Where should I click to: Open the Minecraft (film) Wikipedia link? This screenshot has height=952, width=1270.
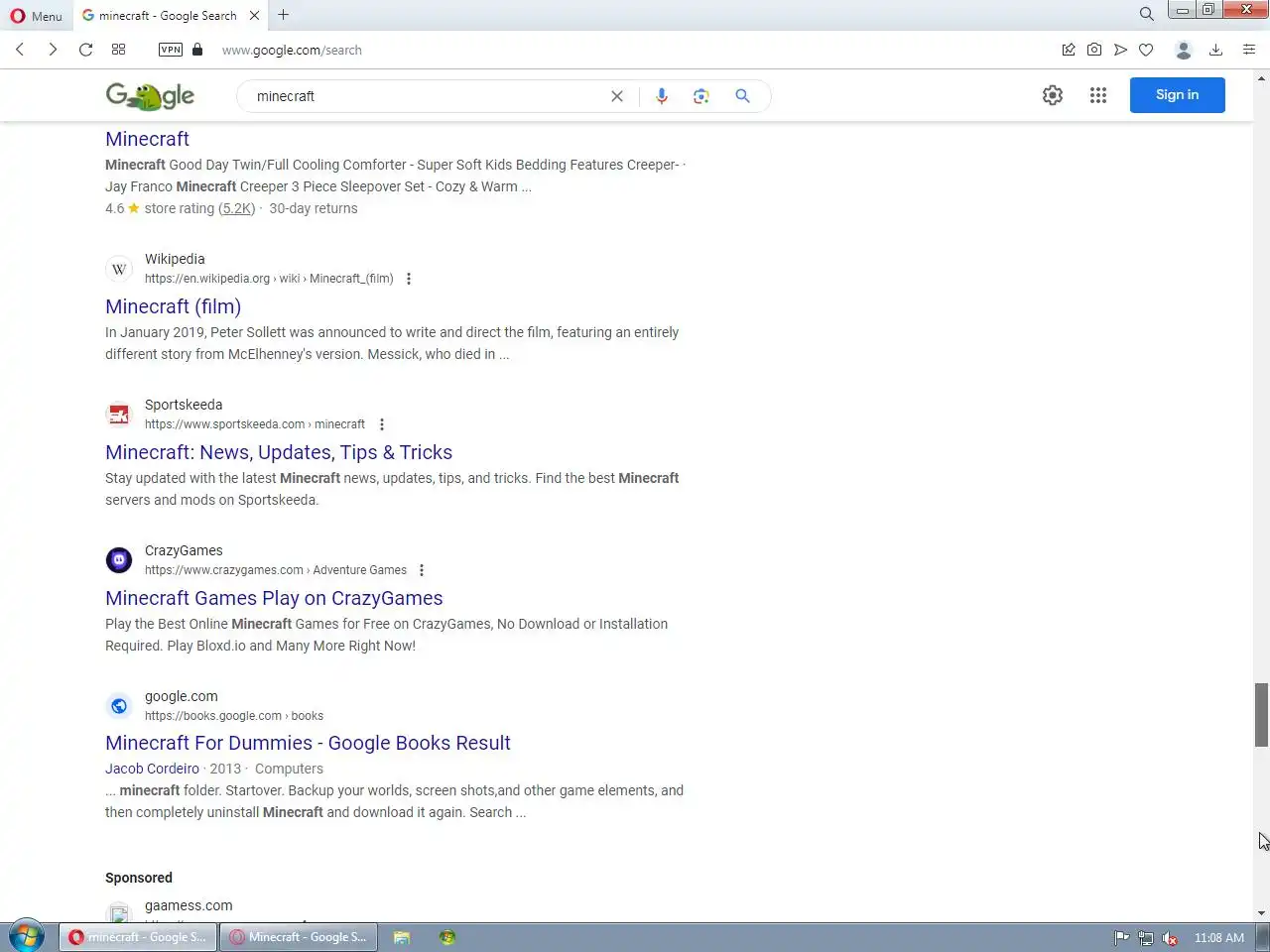(x=174, y=306)
